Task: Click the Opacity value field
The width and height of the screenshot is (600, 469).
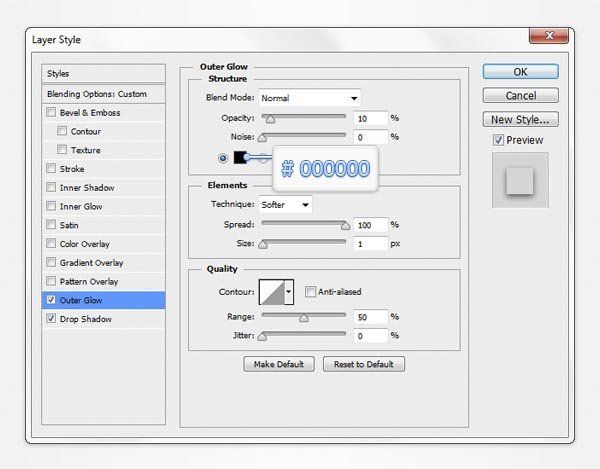Action: [371, 119]
